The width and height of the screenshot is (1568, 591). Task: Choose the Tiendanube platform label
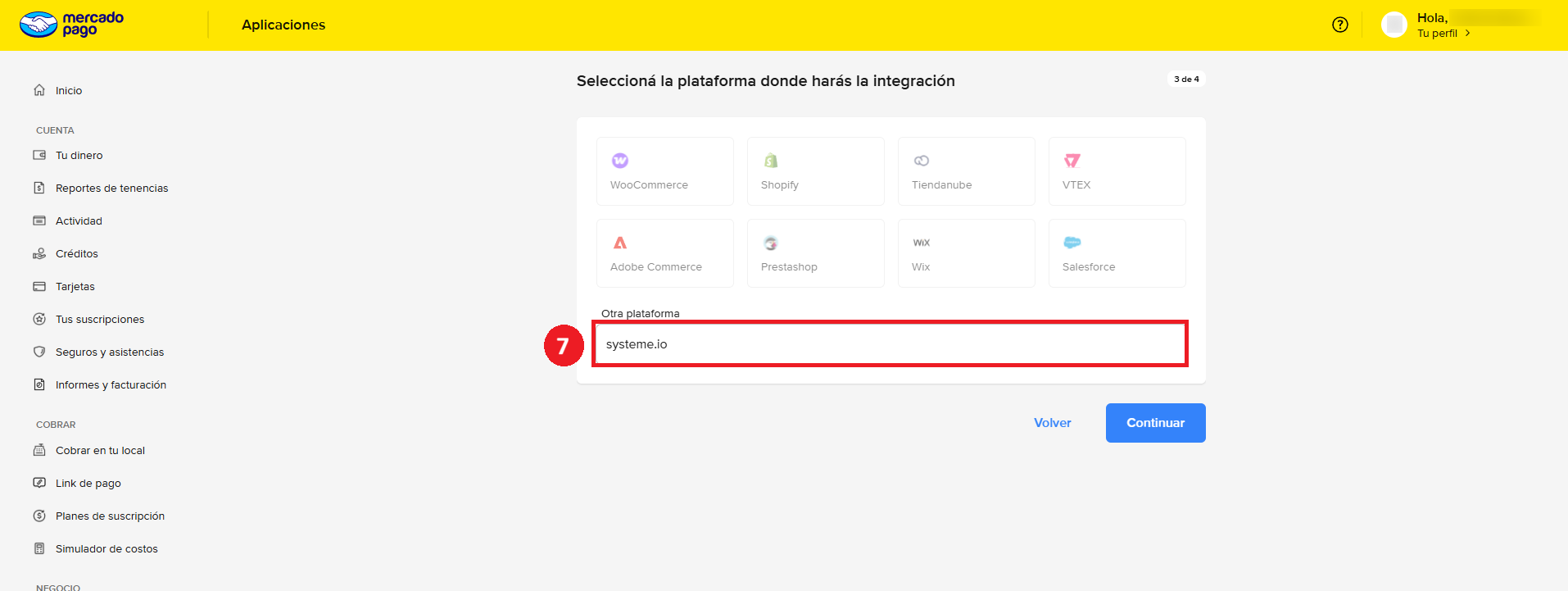coord(942,185)
